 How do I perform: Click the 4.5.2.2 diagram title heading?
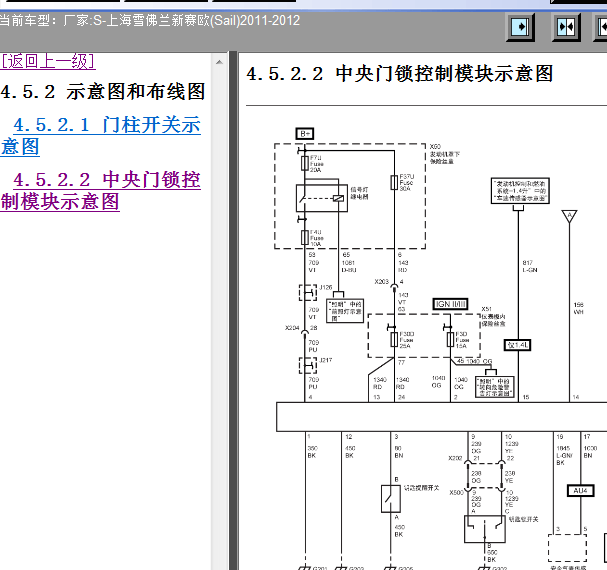point(400,74)
